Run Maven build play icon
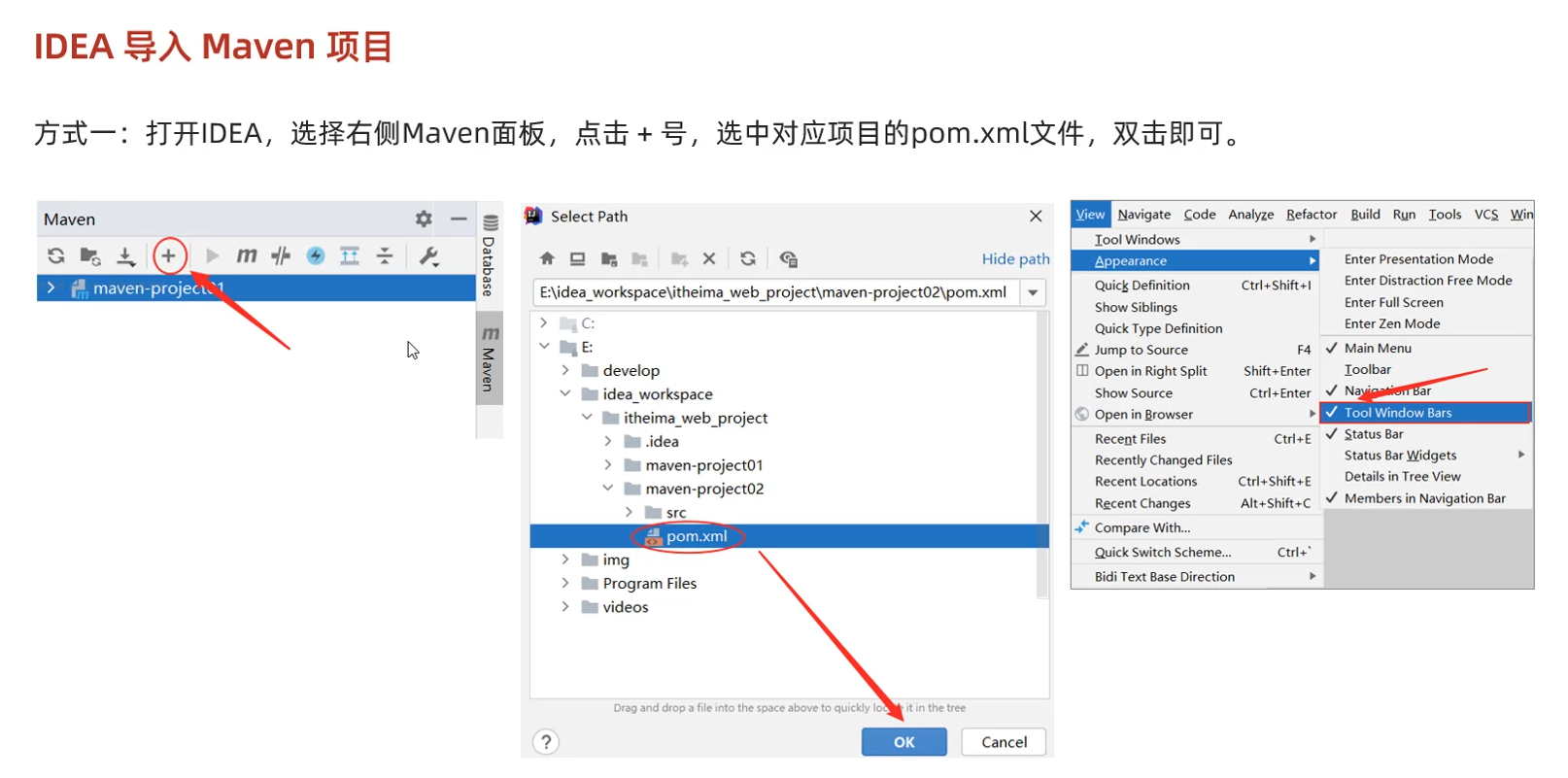The image size is (1568, 778). click(x=212, y=255)
